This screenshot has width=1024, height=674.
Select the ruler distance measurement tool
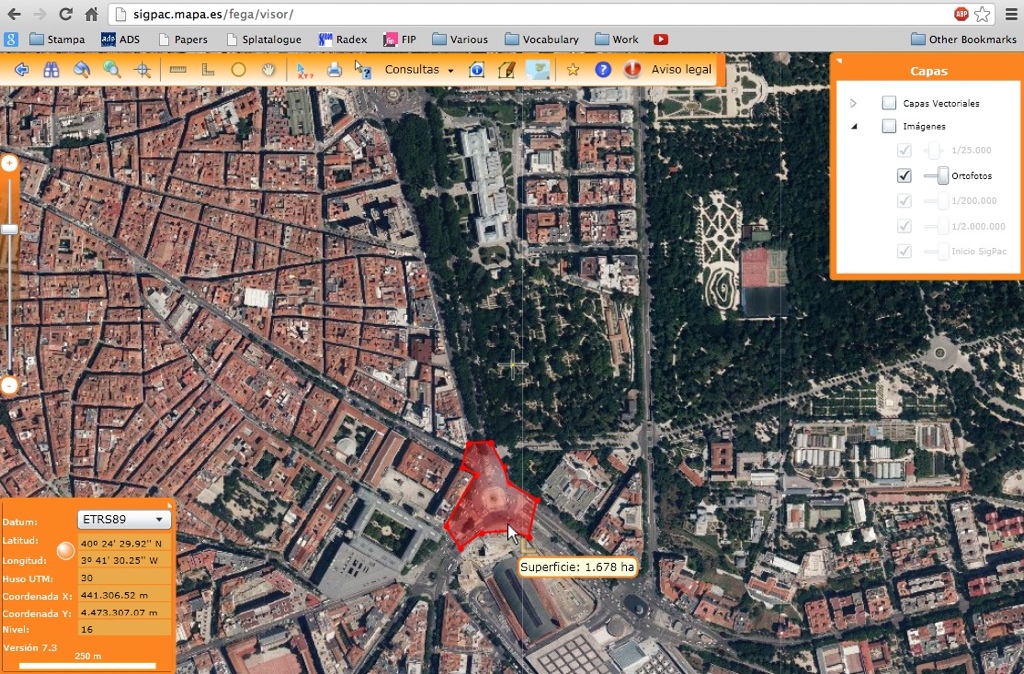pos(178,70)
